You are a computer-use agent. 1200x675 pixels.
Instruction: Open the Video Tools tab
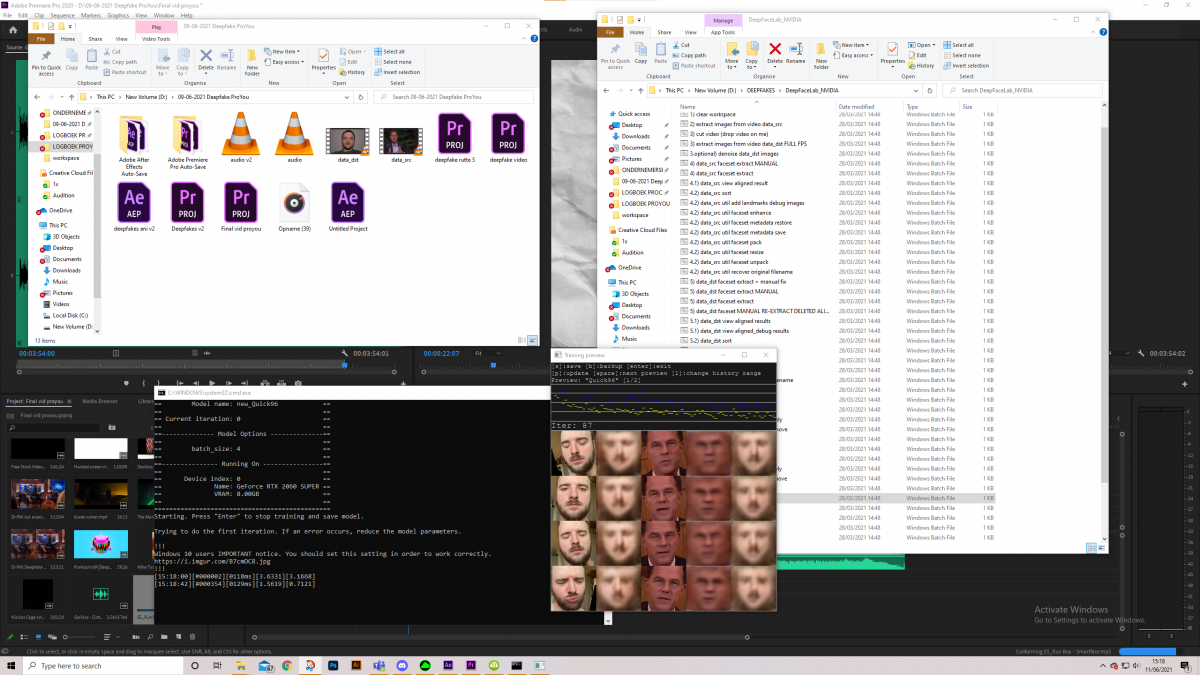(155, 39)
